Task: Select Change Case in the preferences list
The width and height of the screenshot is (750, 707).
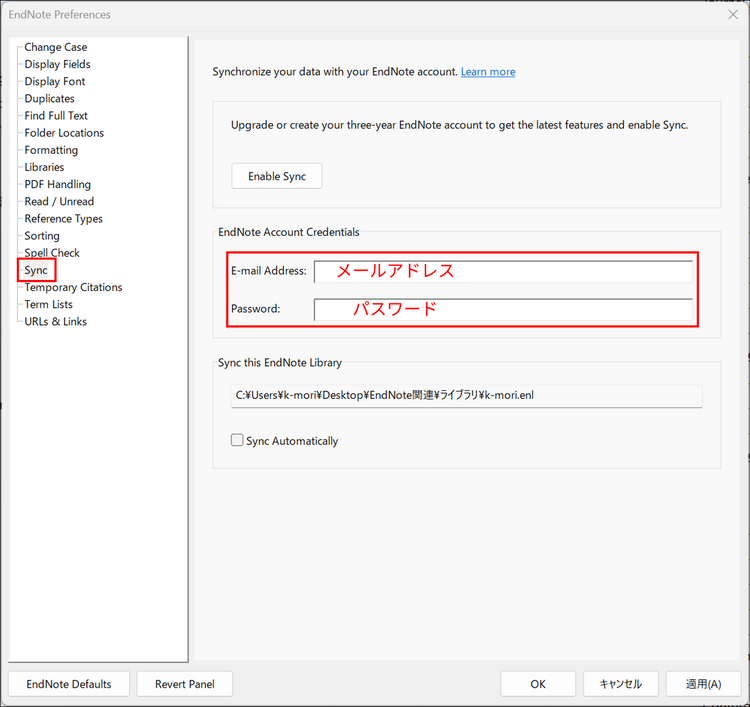Action: [55, 47]
